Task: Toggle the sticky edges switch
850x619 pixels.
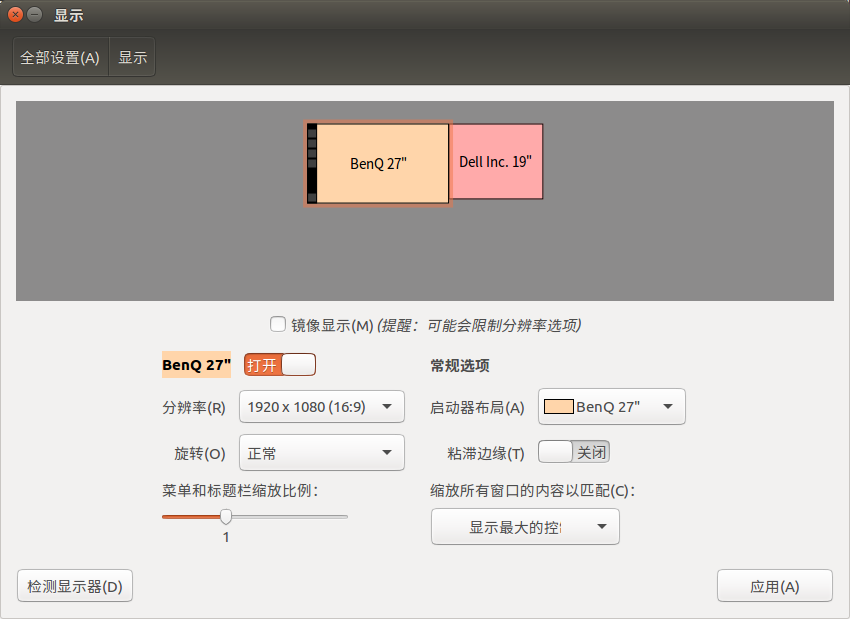Action: (x=574, y=452)
